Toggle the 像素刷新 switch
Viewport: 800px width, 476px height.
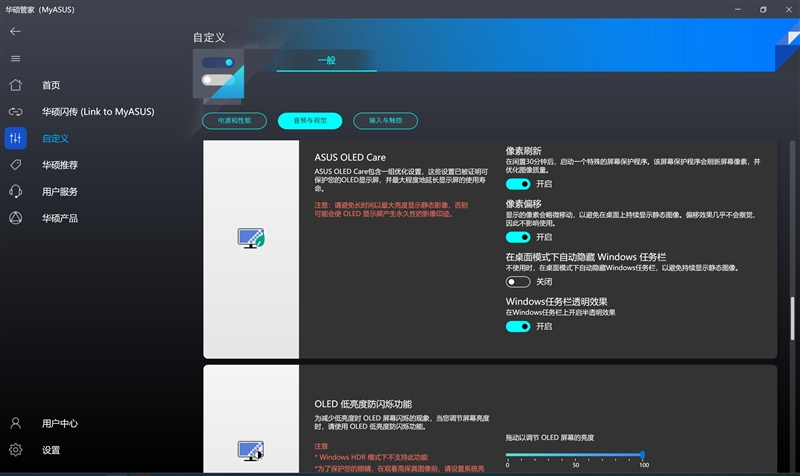tap(518, 184)
